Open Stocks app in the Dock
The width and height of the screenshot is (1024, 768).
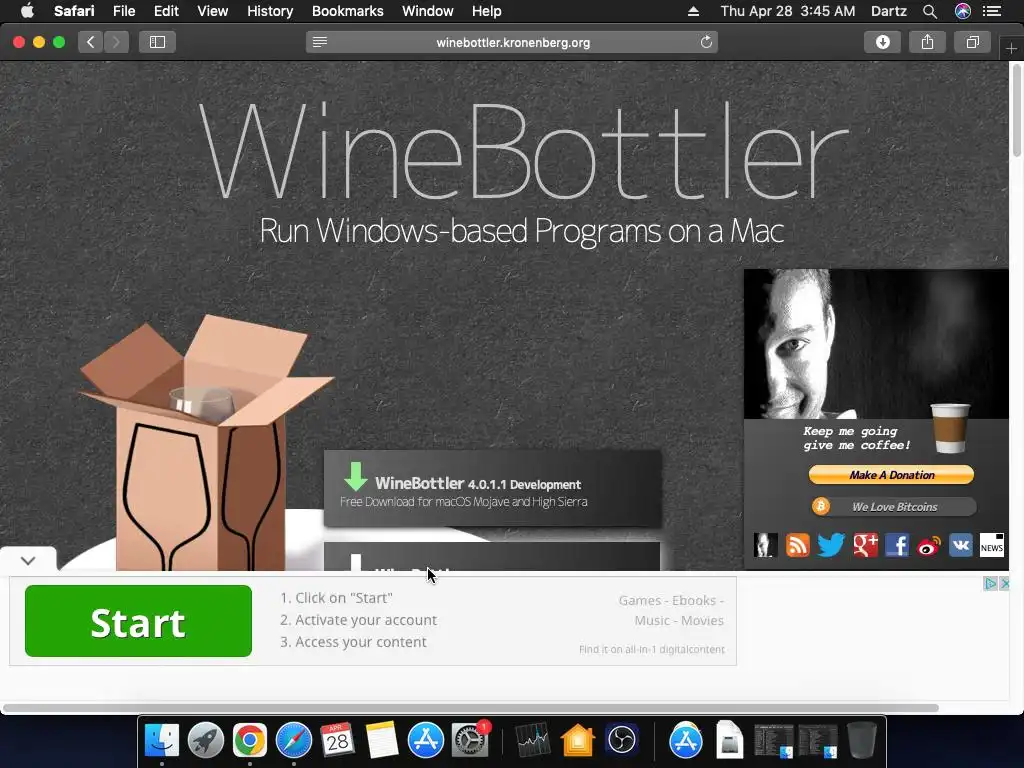(x=533, y=741)
